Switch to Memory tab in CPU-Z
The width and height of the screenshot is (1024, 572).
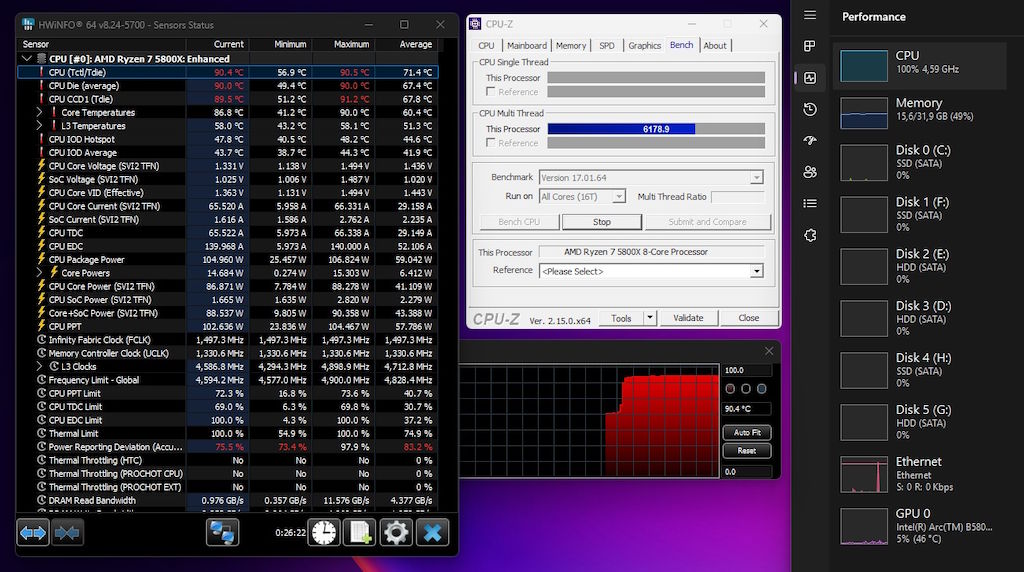pos(571,46)
